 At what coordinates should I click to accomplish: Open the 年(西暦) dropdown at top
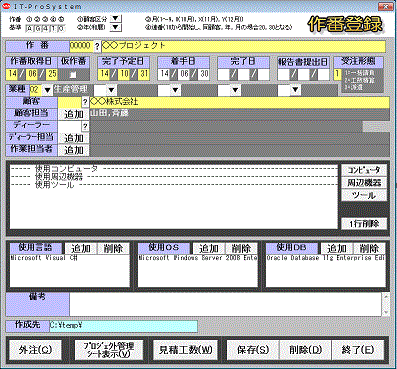[x=115, y=27]
